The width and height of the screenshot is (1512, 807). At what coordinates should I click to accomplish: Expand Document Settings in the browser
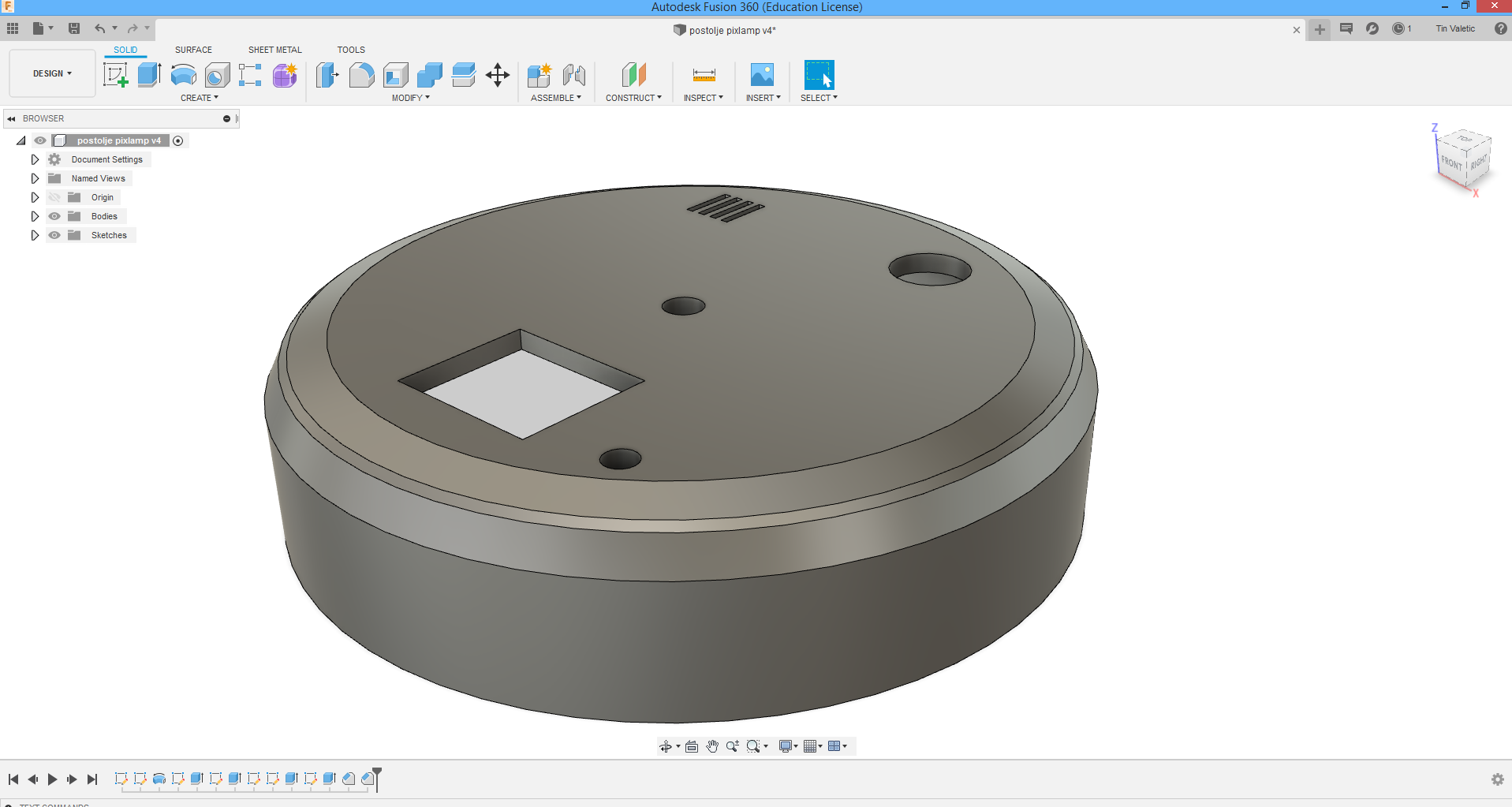tap(35, 159)
